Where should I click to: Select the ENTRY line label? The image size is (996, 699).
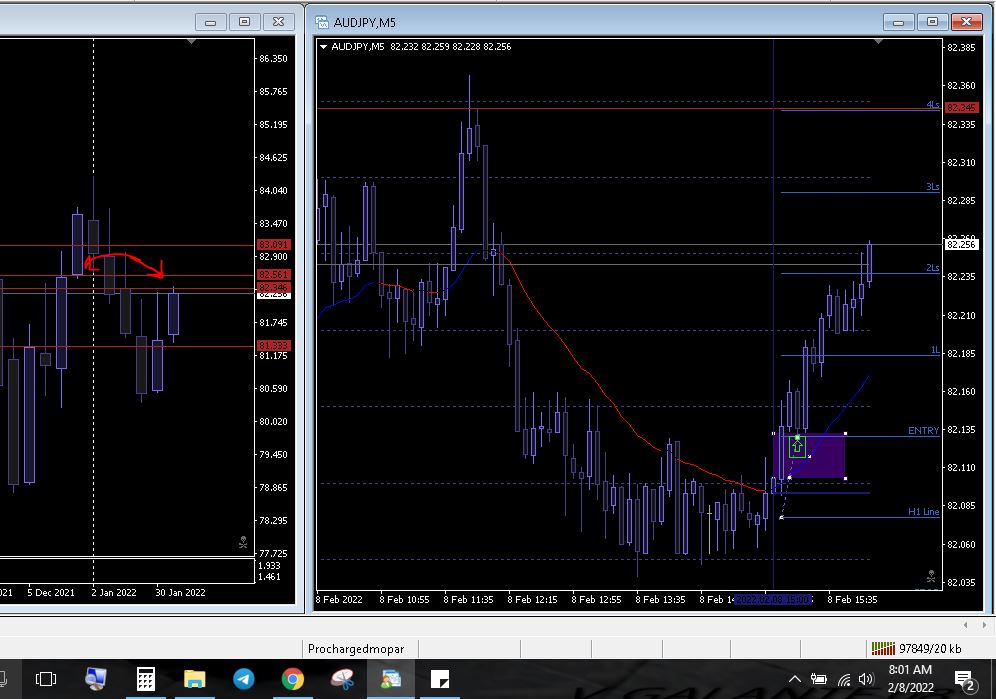(x=923, y=430)
